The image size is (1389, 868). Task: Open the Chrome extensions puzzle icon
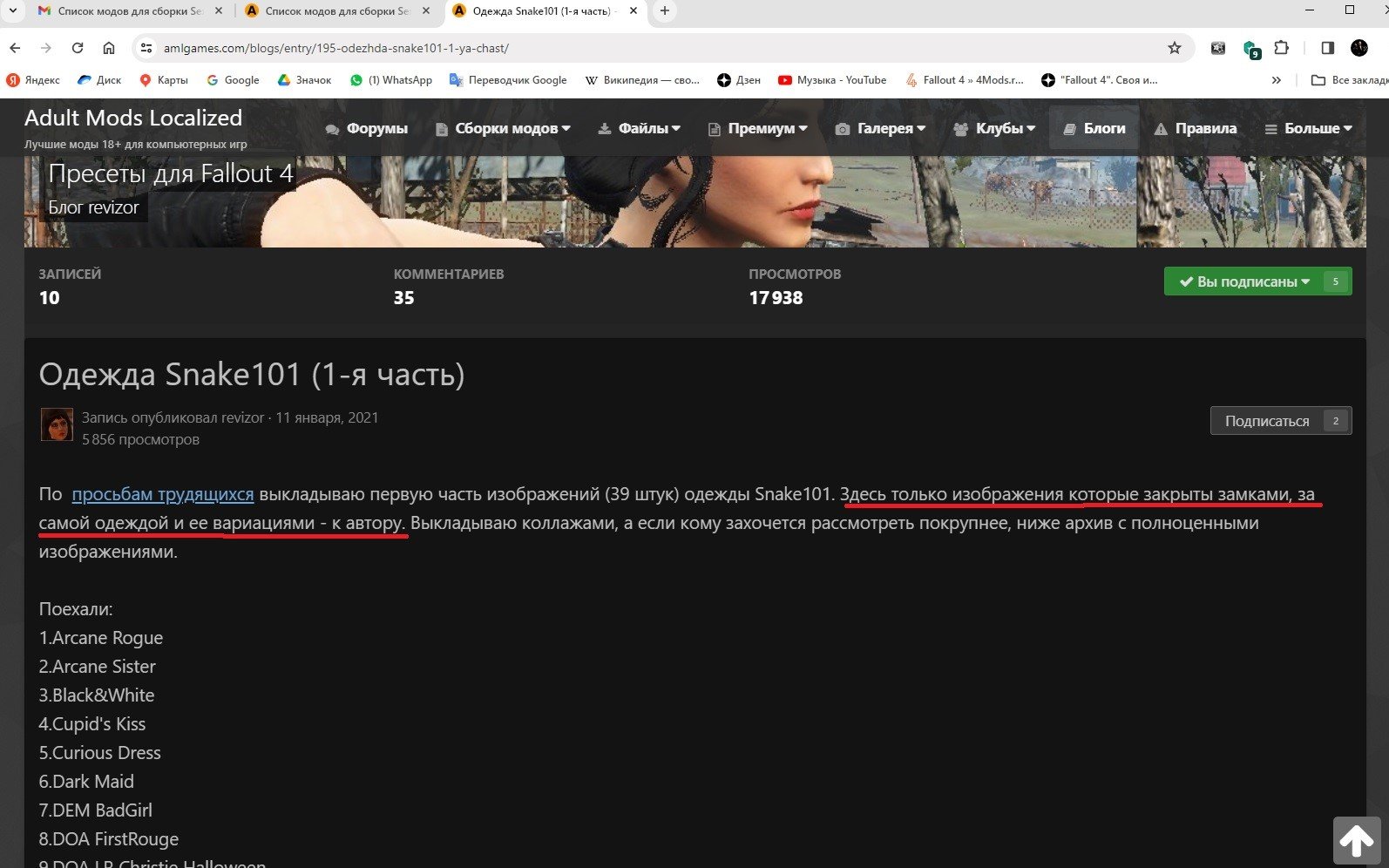1281,48
